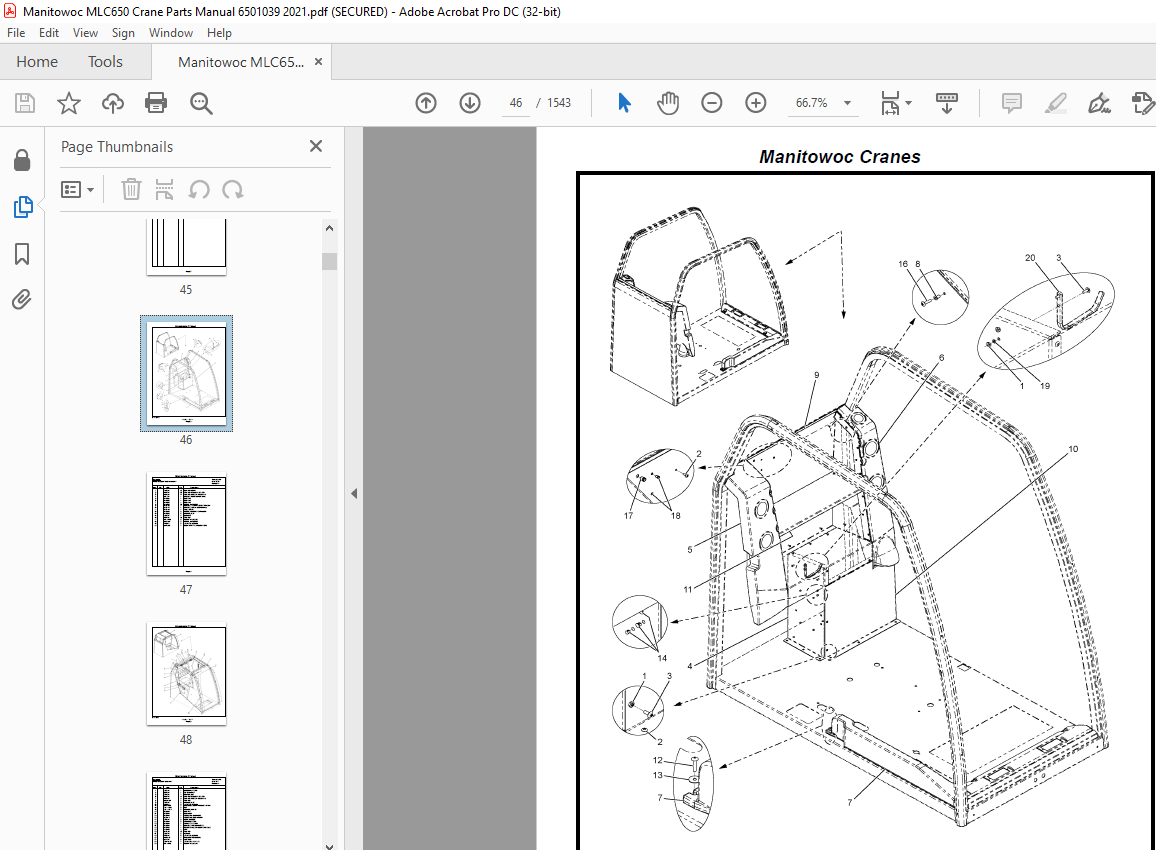
Task: Add the document to starred files
Action: tap(69, 102)
